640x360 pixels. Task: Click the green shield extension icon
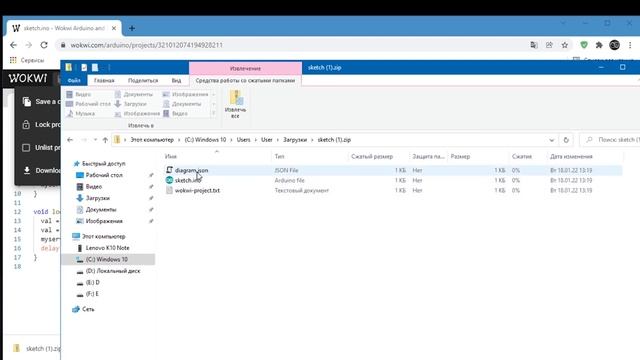coord(584,45)
